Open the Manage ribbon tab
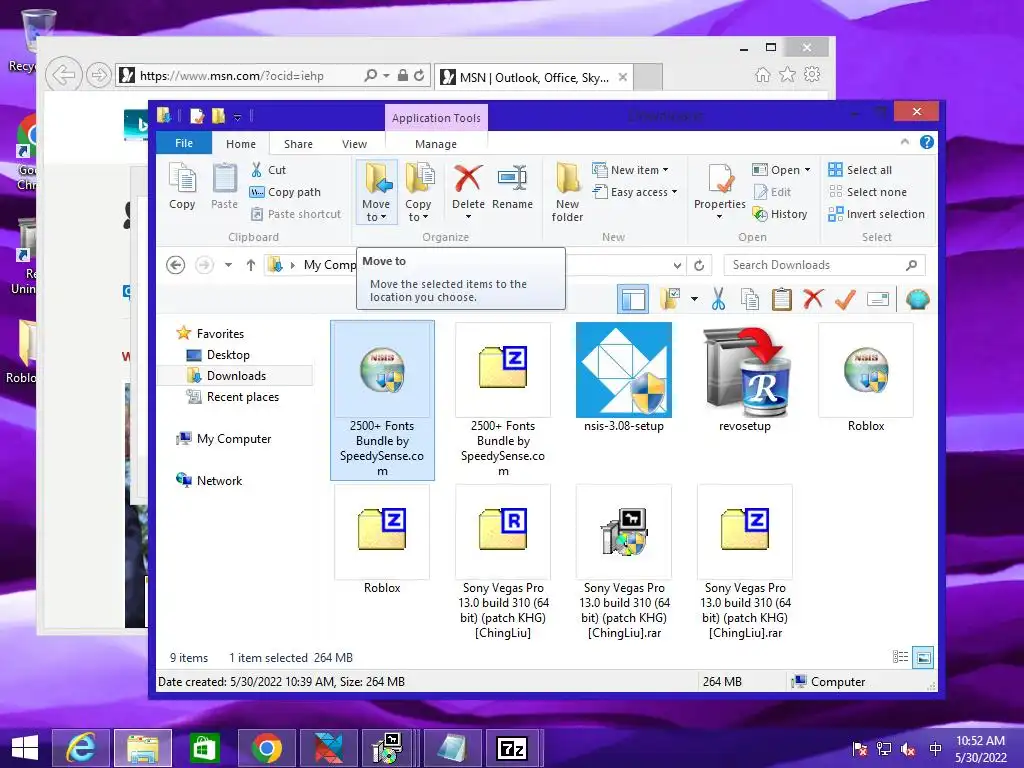Screen dimensions: 1024x768 [x=436, y=144]
